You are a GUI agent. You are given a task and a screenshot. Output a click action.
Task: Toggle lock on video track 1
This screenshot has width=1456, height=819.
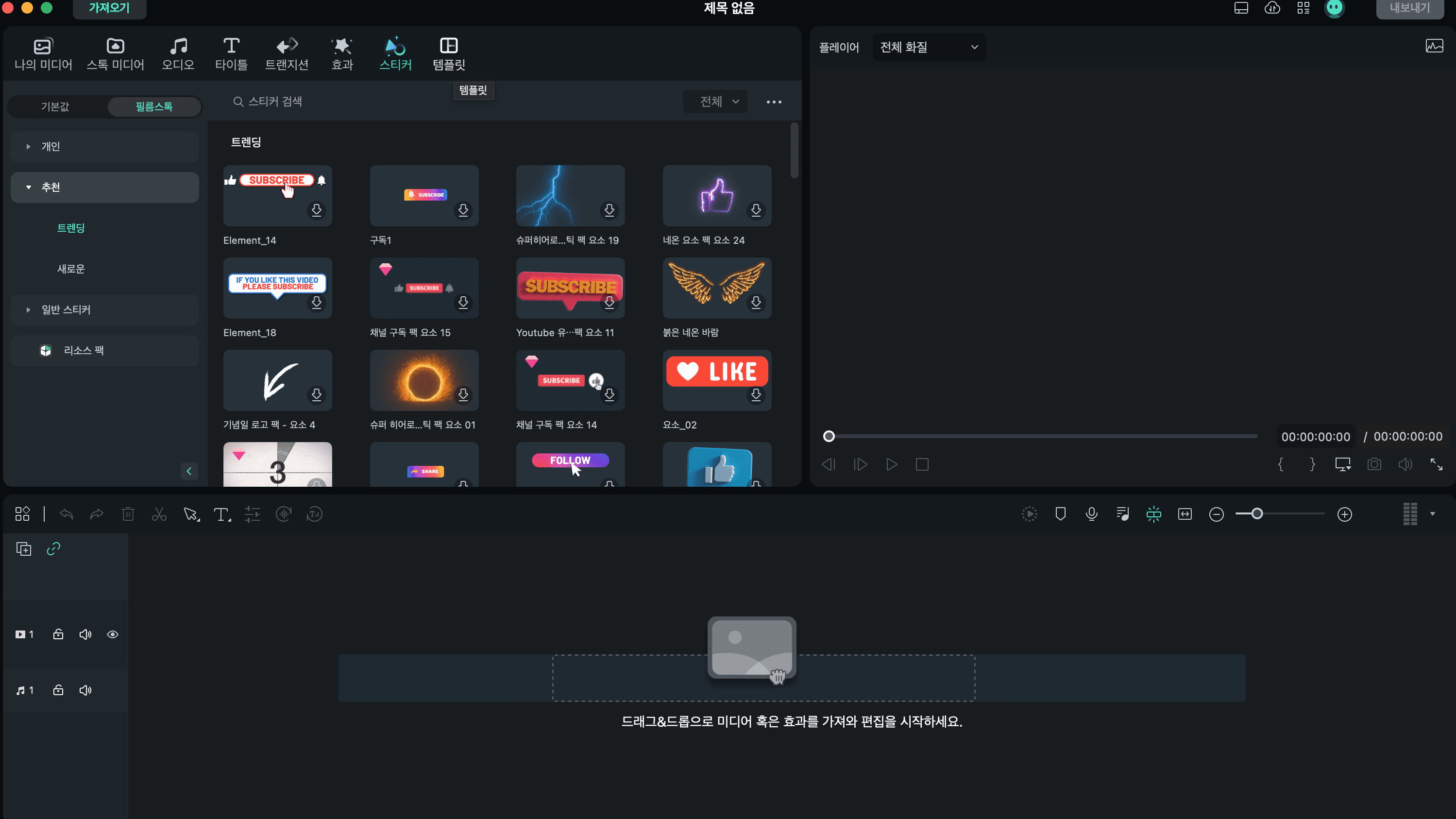pyautogui.click(x=58, y=634)
